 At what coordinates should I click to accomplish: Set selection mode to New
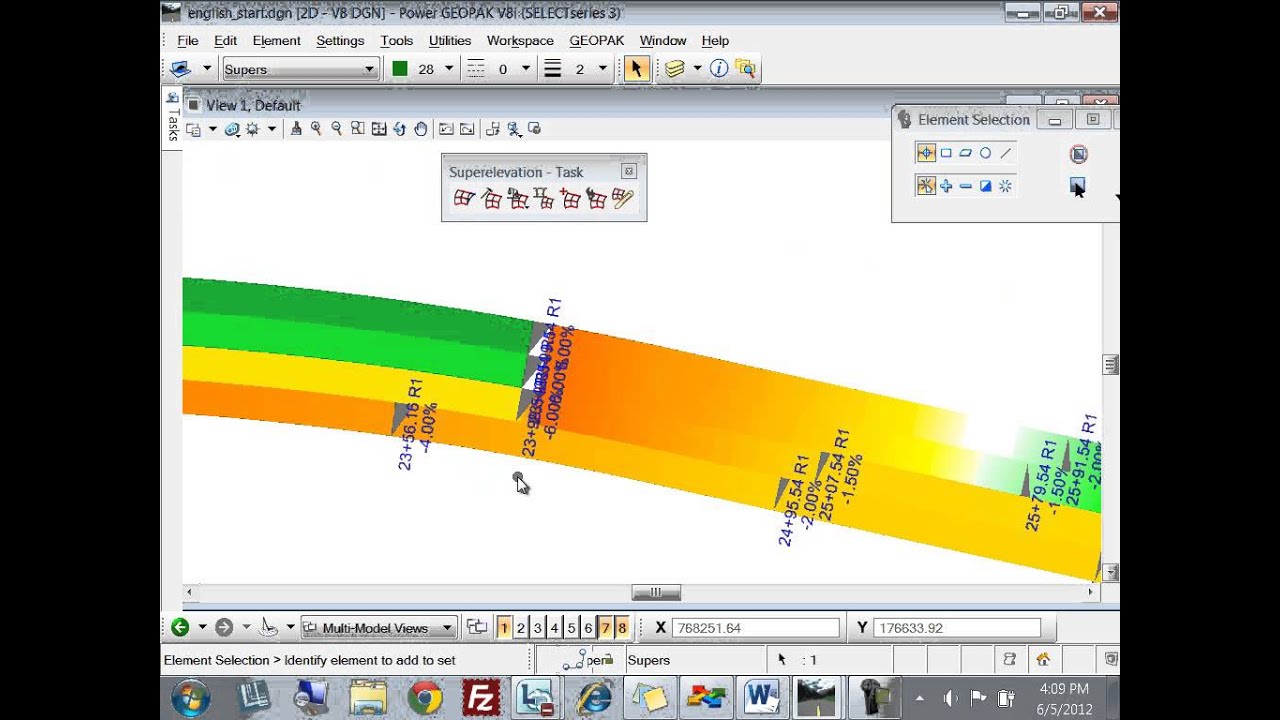(x=926, y=186)
